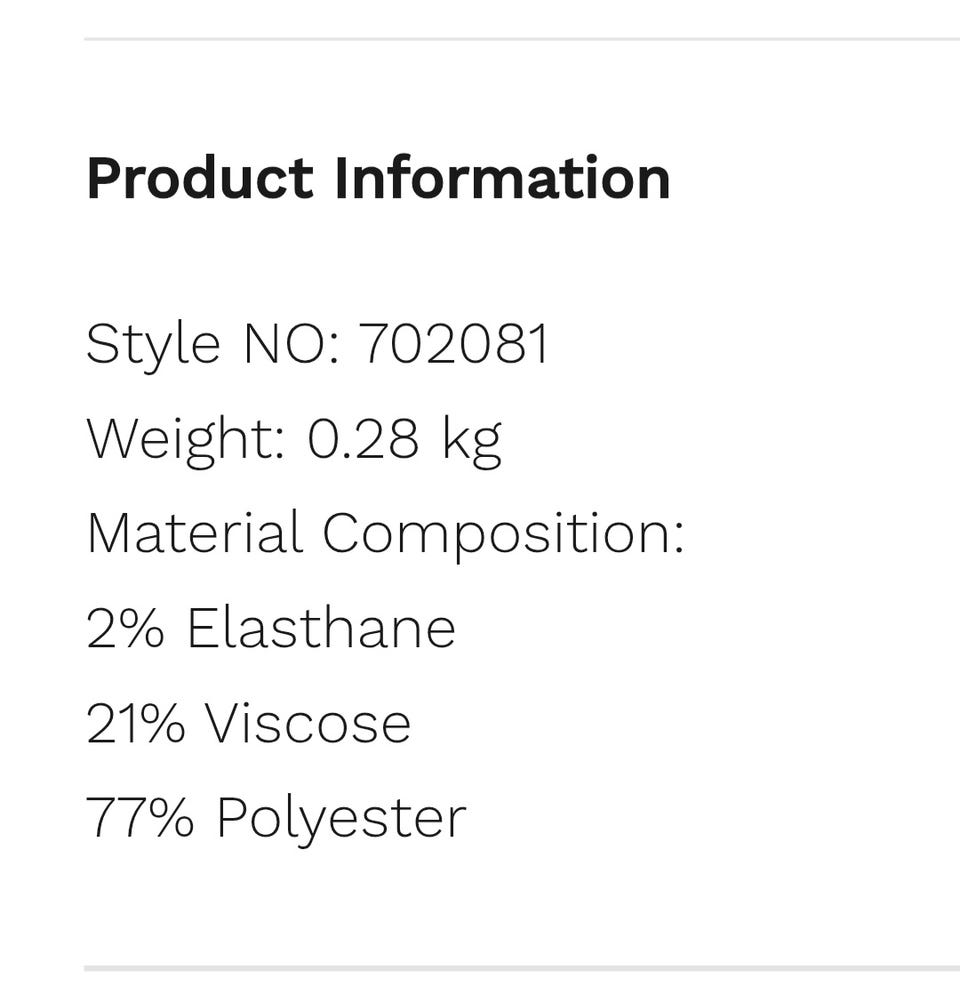Click the Weight: label

click(x=187, y=442)
